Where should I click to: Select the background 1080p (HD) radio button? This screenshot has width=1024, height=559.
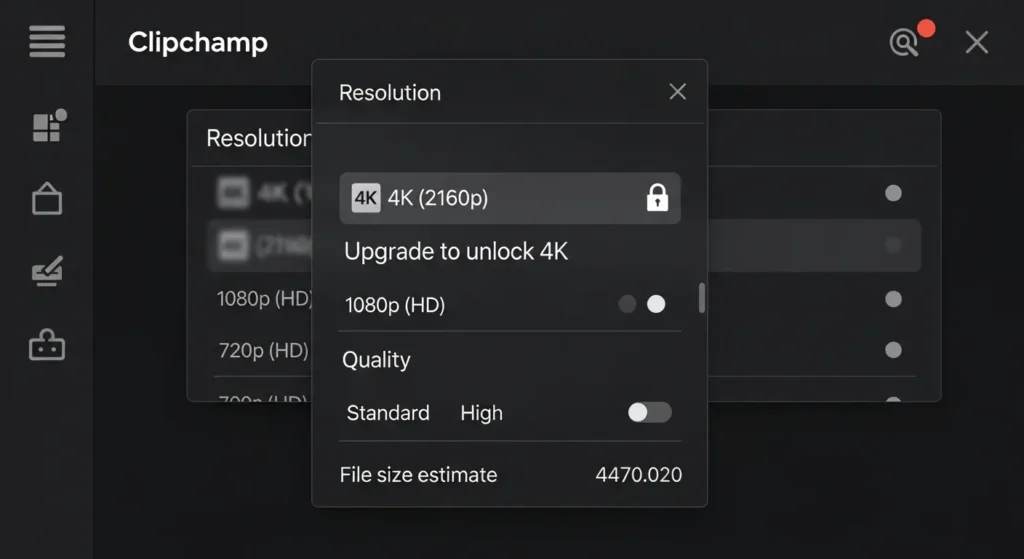pos(893,299)
